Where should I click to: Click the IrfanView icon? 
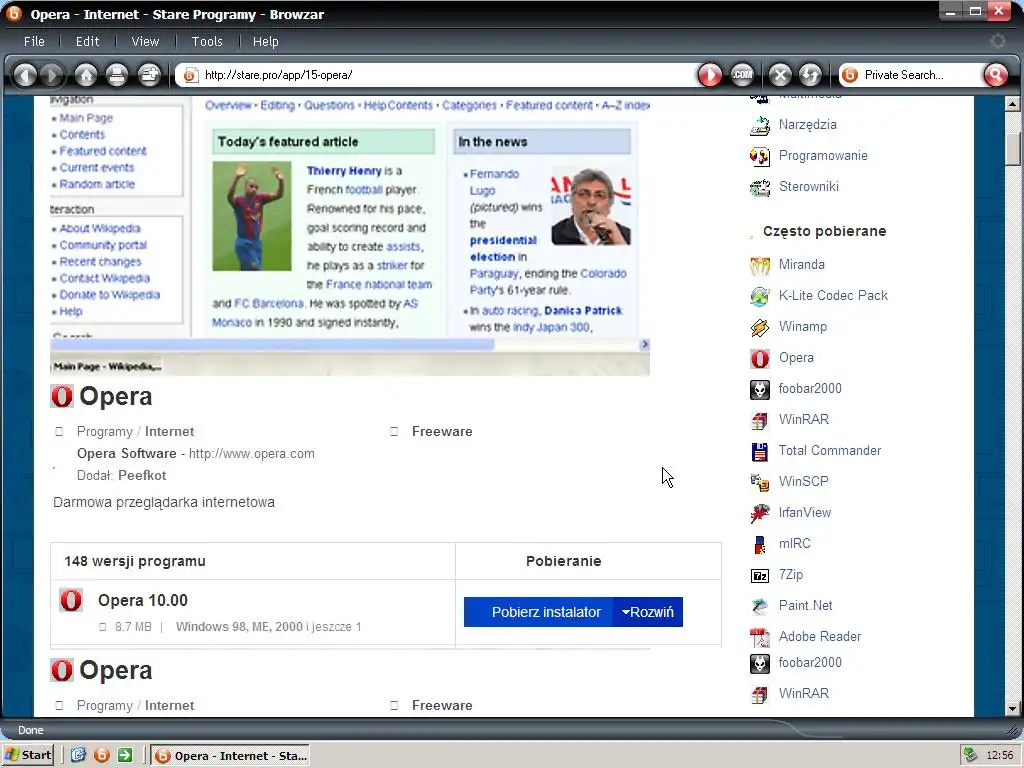[760, 513]
